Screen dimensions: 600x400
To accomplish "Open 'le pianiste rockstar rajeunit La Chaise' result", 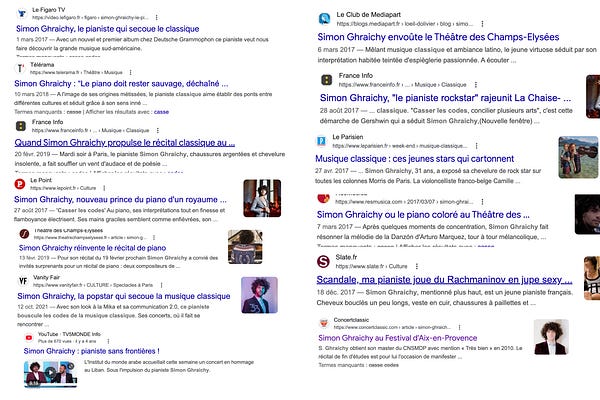I will coord(445,98).
